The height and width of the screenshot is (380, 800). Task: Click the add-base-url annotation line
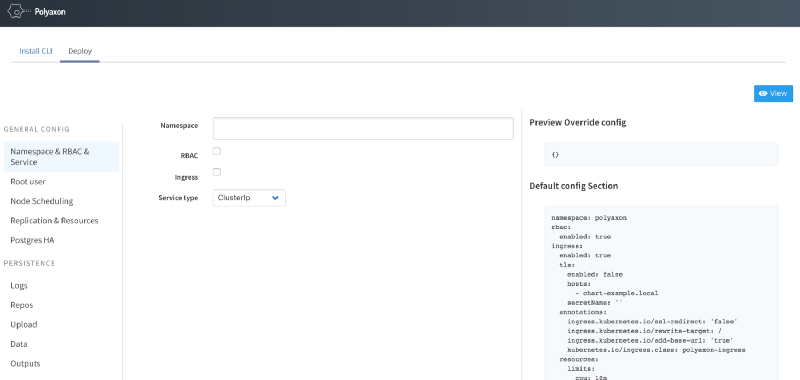[x=650, y=340]
